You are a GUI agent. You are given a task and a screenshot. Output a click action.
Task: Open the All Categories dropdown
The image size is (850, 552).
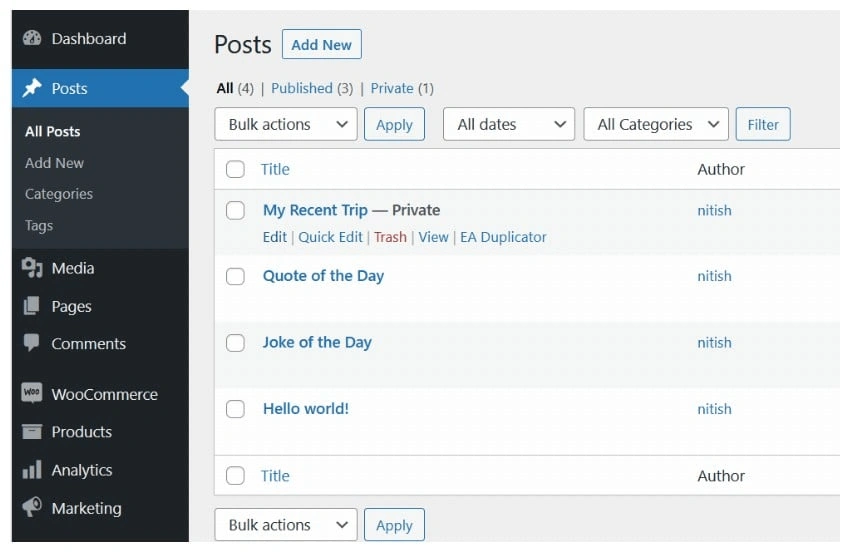click(x=655, y=125)
